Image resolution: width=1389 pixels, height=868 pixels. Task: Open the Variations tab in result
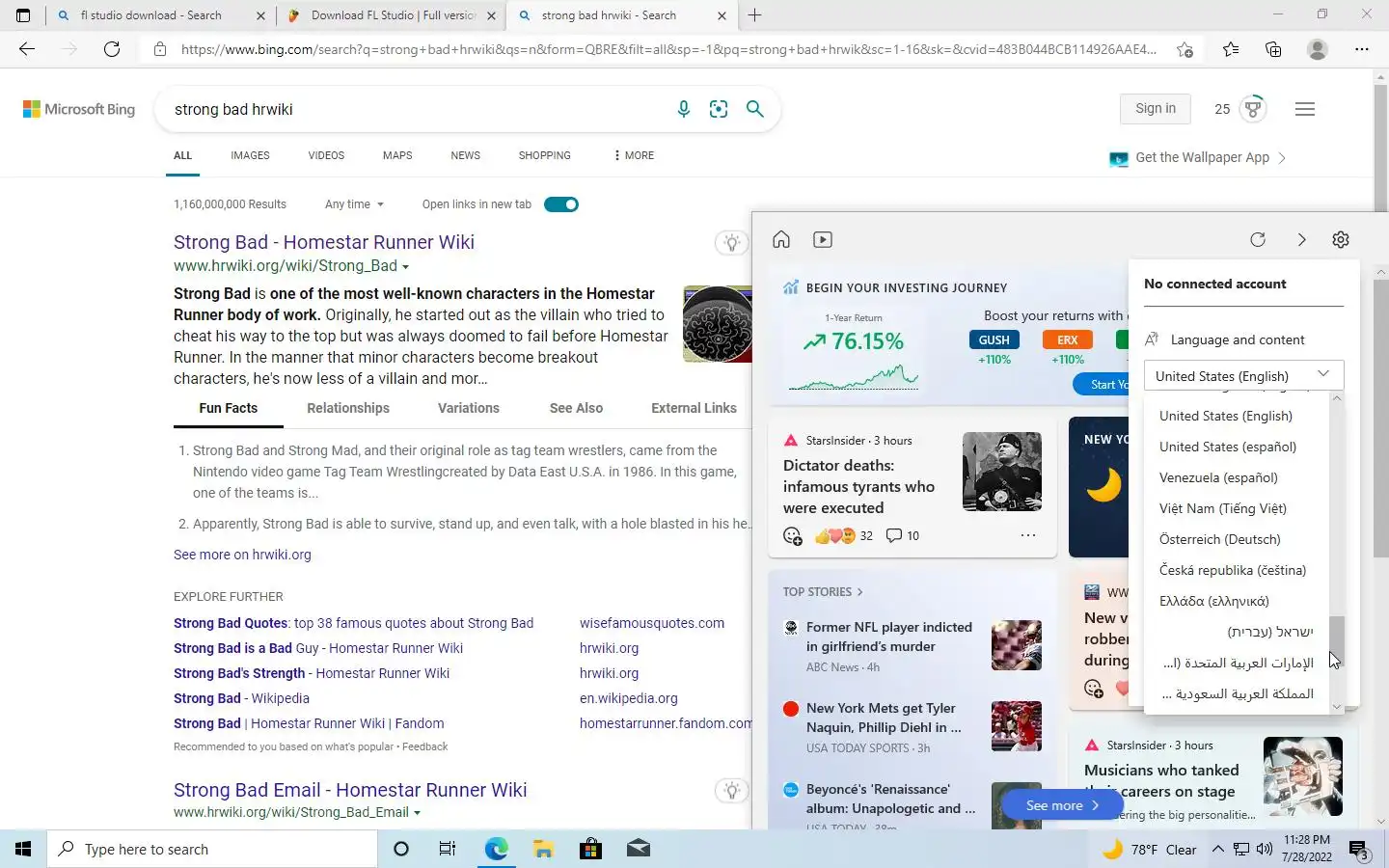(469, 408)
